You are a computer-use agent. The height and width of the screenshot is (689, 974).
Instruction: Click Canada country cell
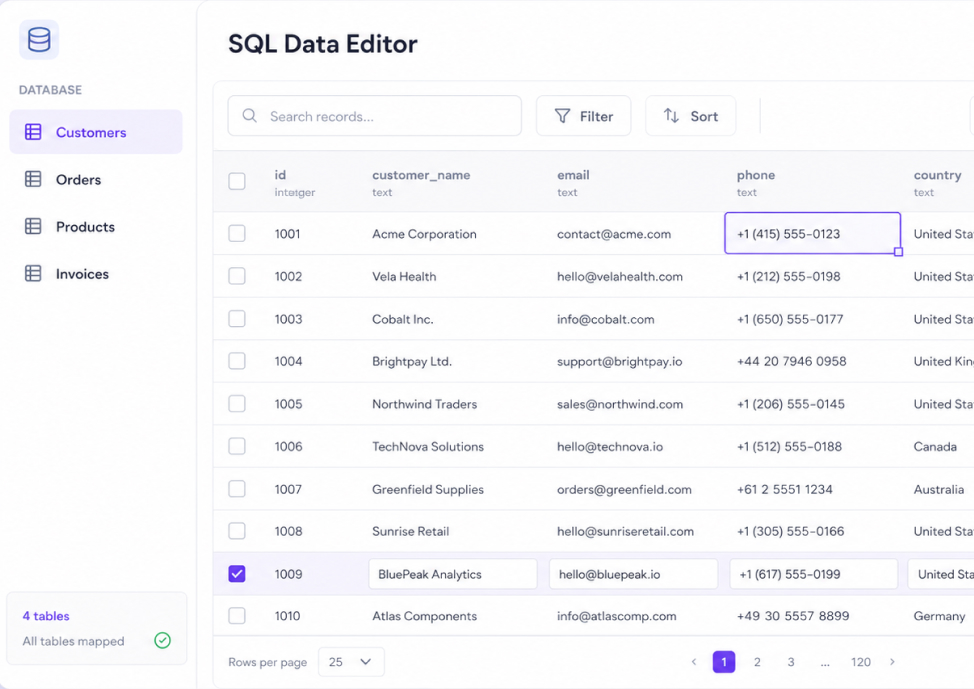935,447
